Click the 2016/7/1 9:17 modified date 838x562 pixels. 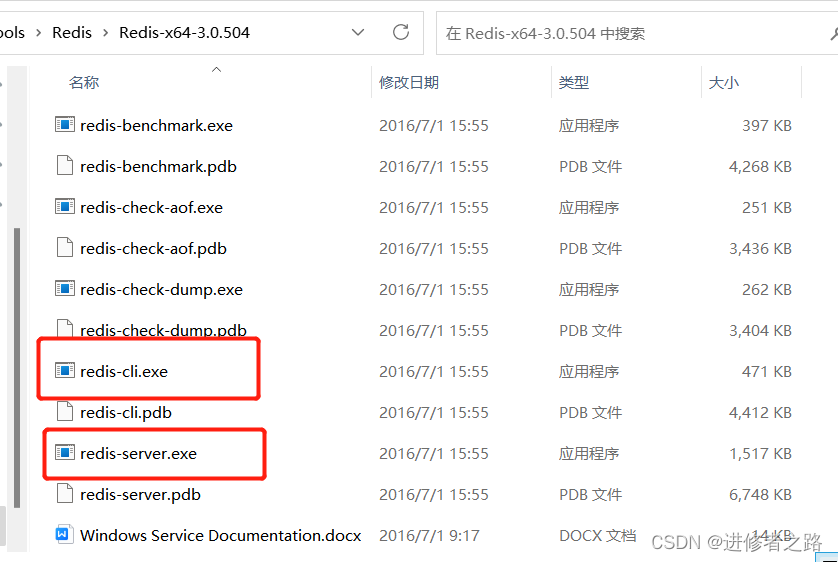429,535
